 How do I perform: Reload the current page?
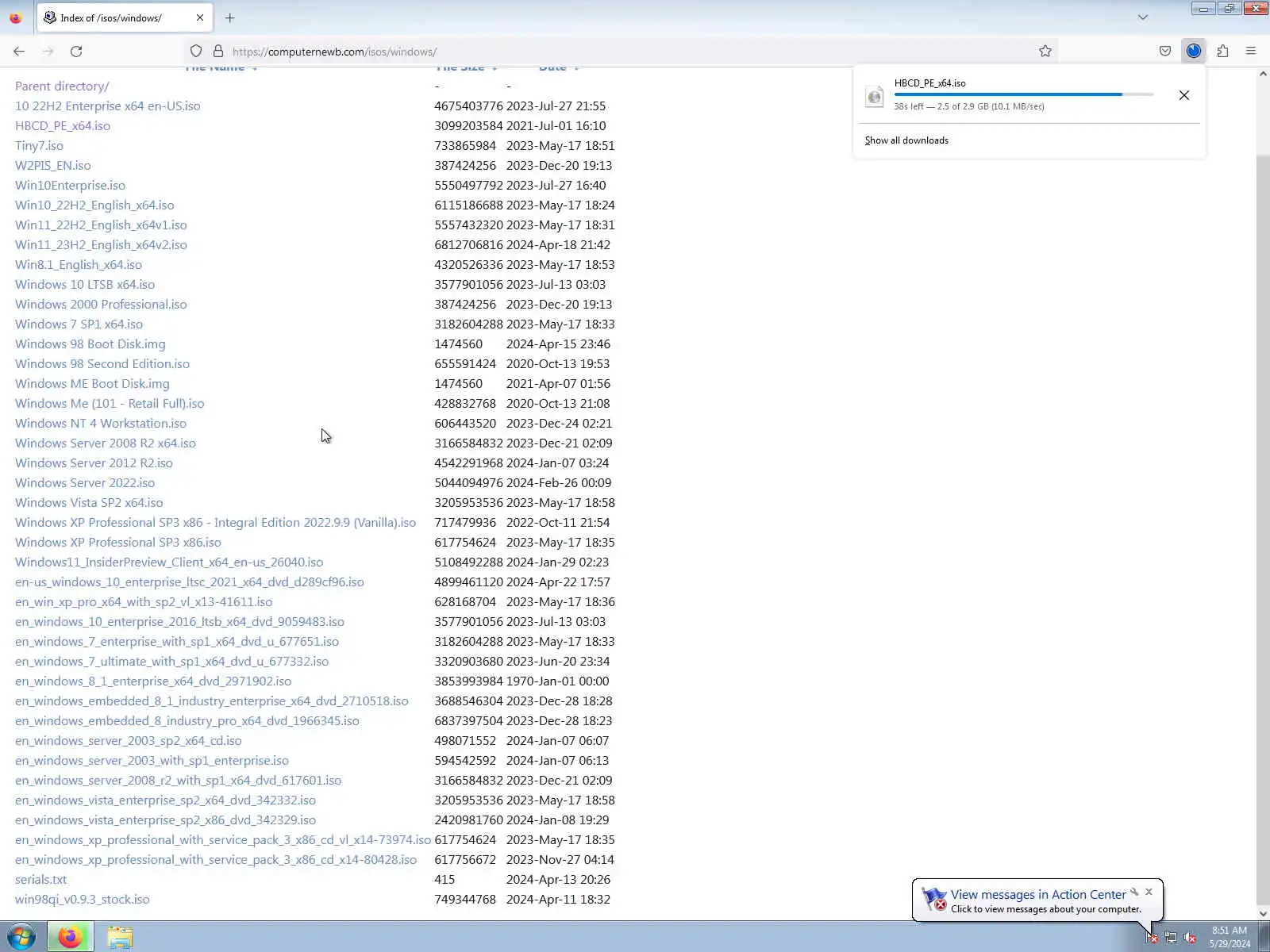pos(76,52)
